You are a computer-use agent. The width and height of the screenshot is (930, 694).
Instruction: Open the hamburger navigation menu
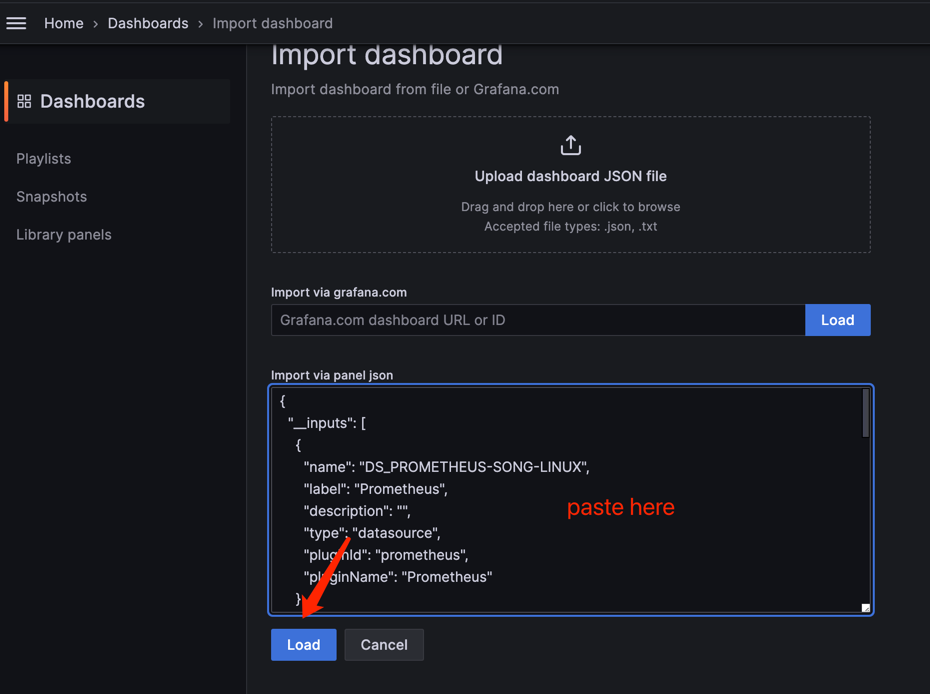(17, 23)
